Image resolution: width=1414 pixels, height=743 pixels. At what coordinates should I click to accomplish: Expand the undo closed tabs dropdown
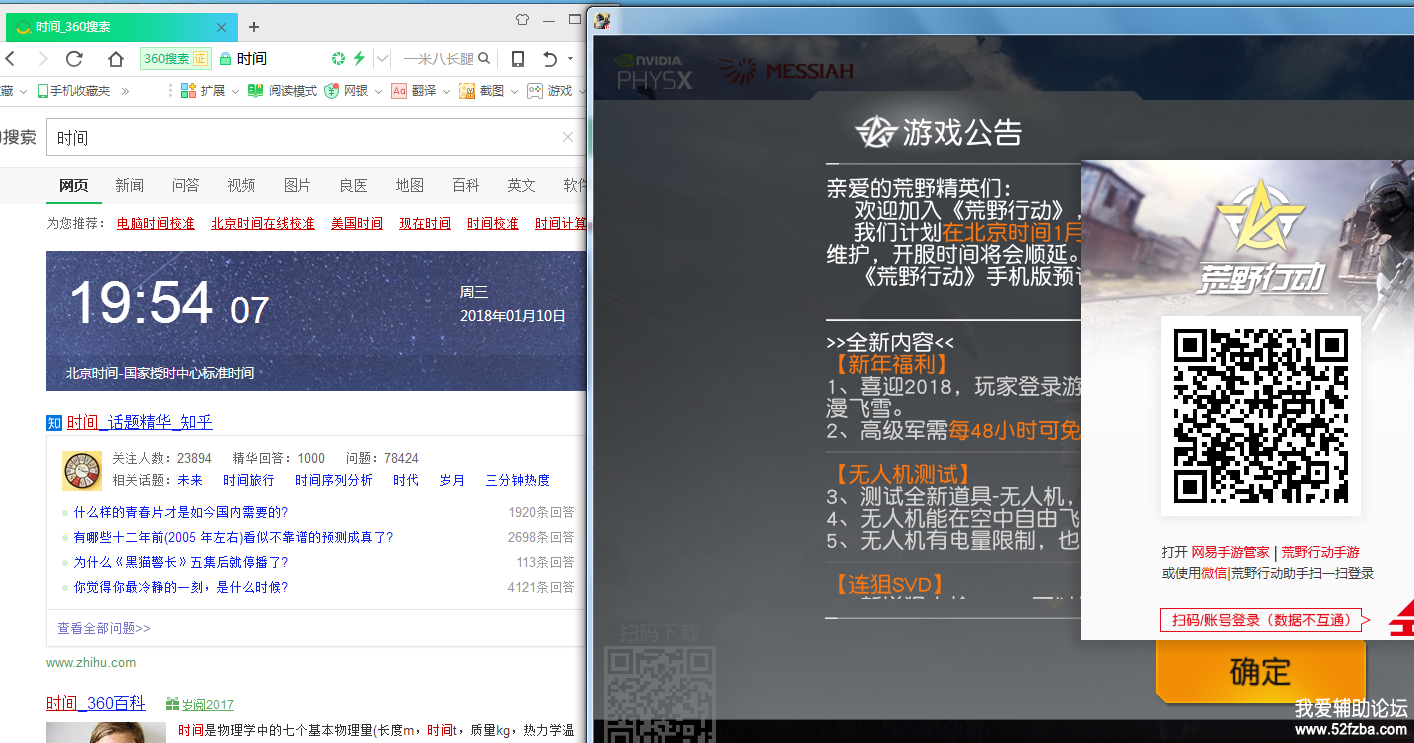(570, 59)
